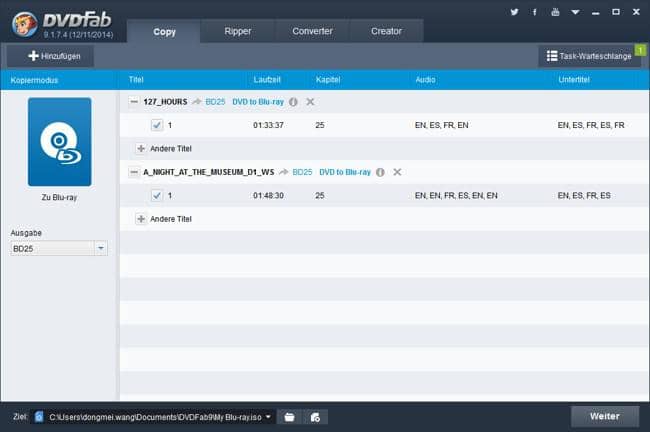Click runtime 01:33:37
The image size is (650, 432).
click(x=268, y=125)
